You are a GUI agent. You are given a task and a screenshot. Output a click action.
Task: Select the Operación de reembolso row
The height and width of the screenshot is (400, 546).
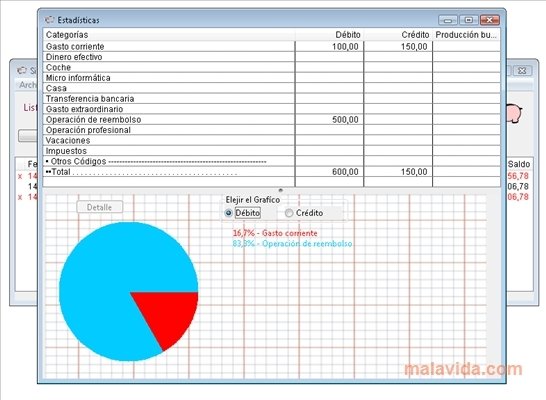(272, 119)
